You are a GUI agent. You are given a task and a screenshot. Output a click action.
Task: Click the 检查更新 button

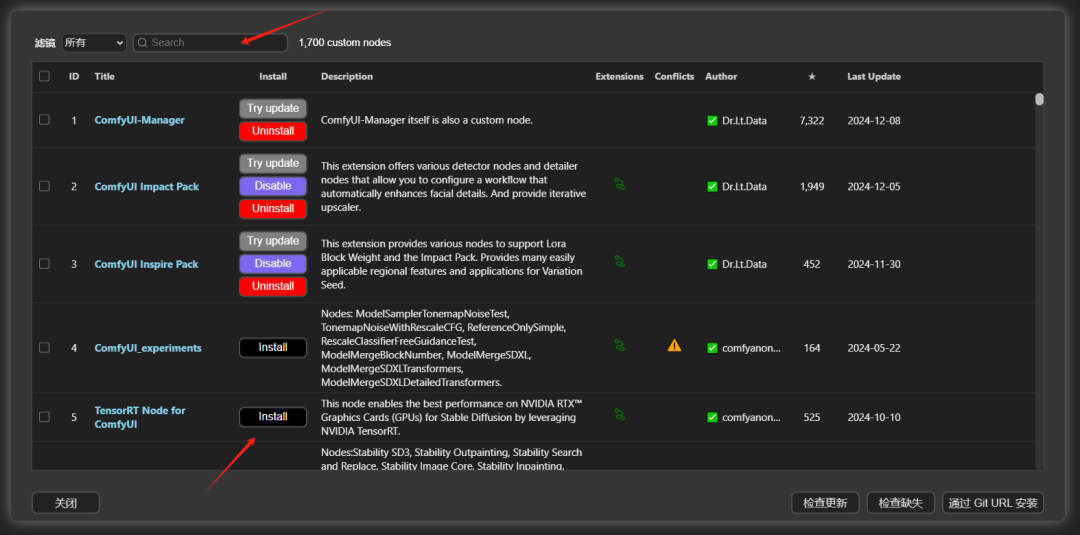tap(825, 503)
